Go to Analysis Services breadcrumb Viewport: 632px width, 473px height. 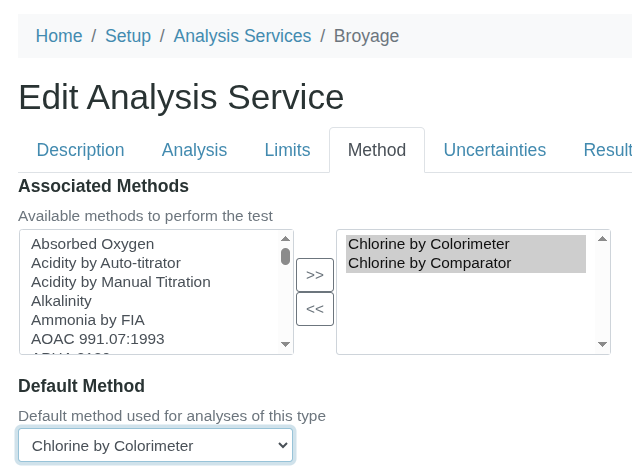click(x=242, y=36)
